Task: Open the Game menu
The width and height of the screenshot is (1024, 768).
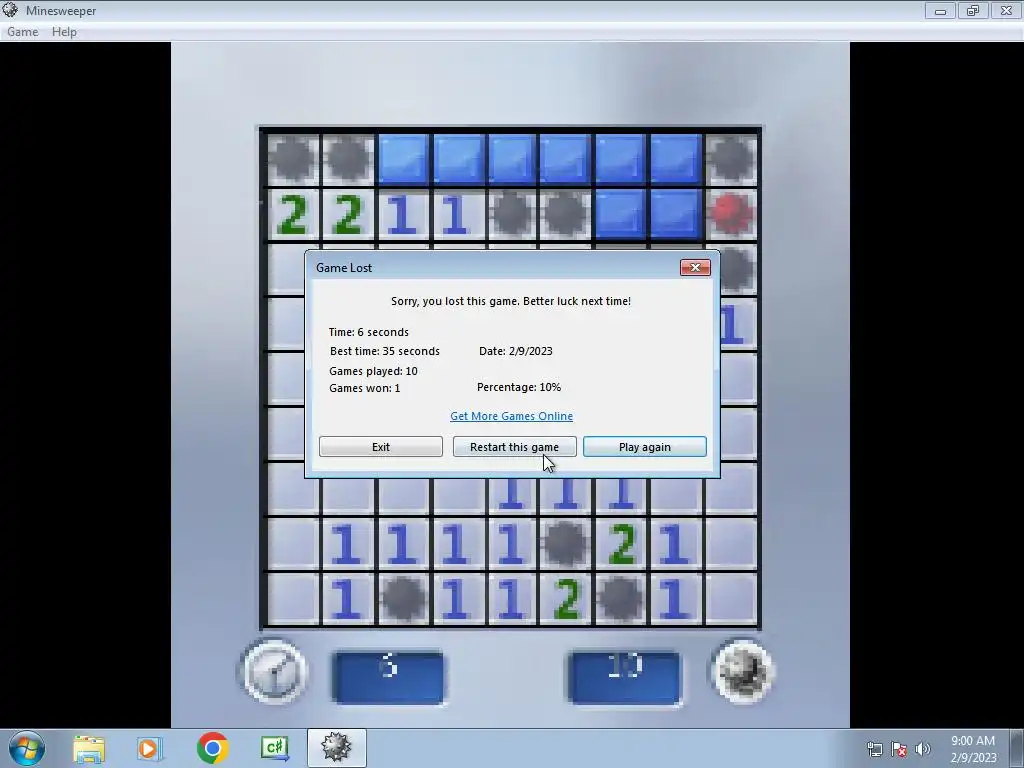Action: pyautogui.click(x=22, y=31)
